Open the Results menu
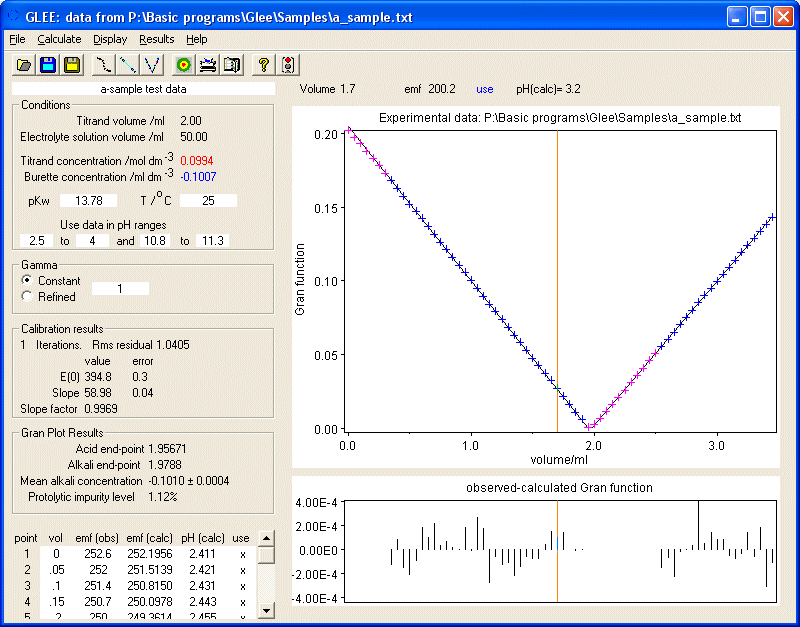The height and width of the screenshot is (627, 800). (x=156, y=39)
